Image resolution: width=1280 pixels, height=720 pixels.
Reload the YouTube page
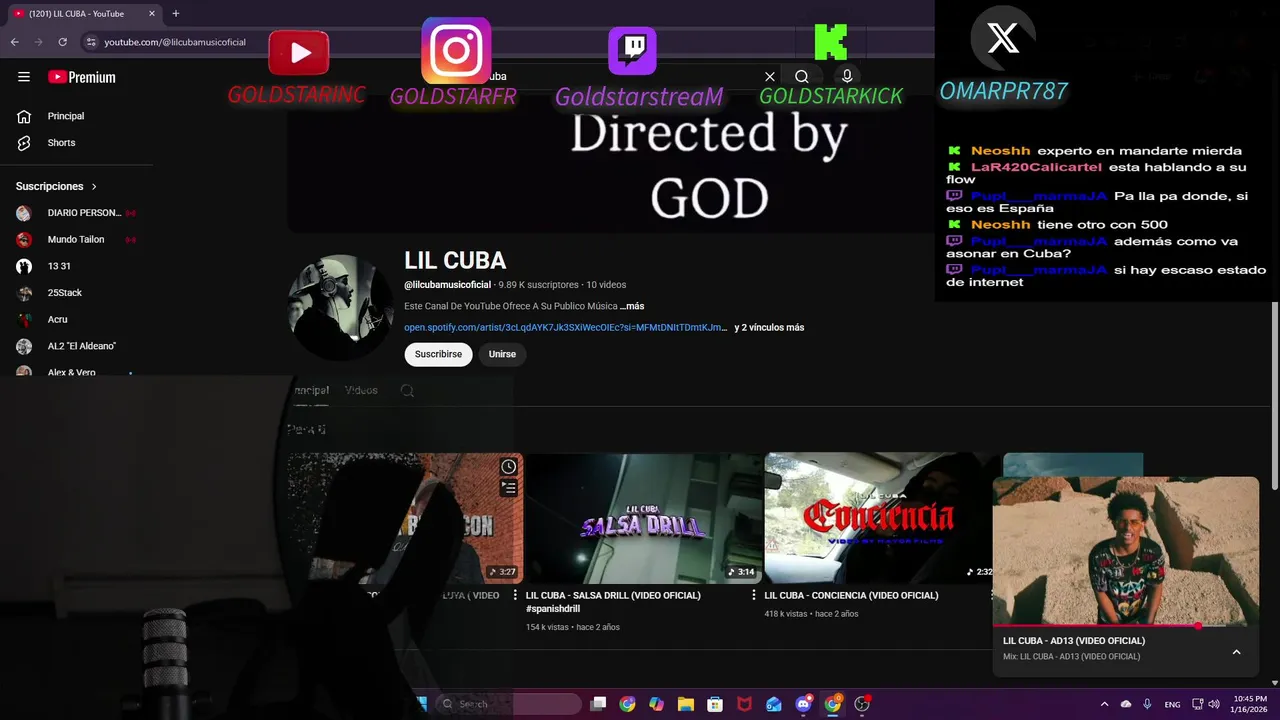coord(63,42)
